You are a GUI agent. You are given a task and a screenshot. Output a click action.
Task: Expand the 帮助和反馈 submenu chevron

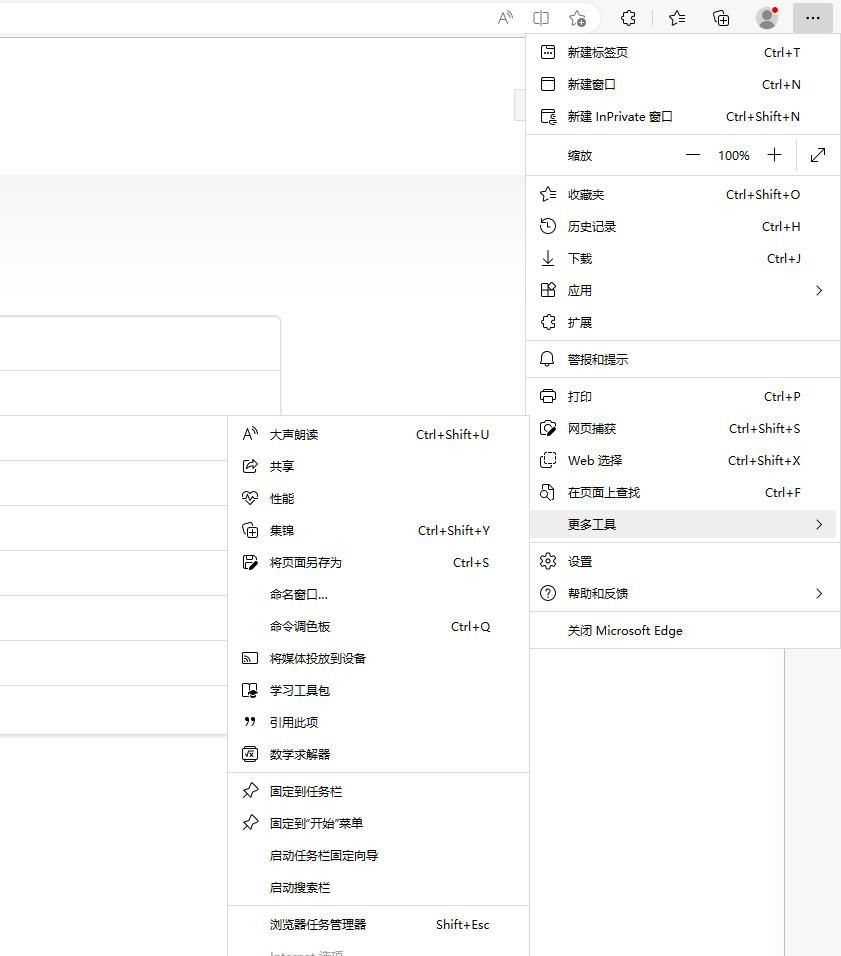(x=819, y=593)
